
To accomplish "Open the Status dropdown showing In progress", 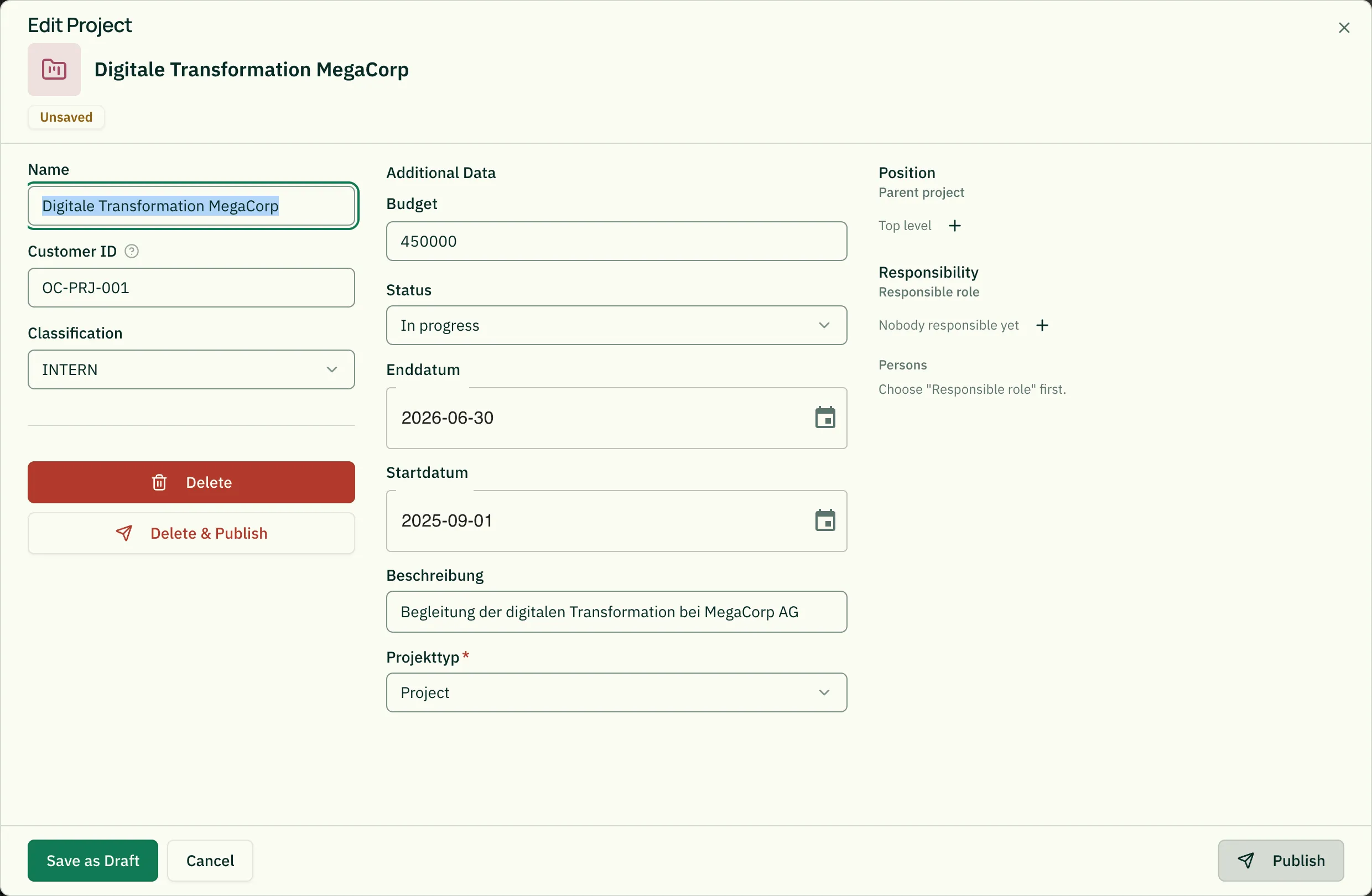I will 616,326.
